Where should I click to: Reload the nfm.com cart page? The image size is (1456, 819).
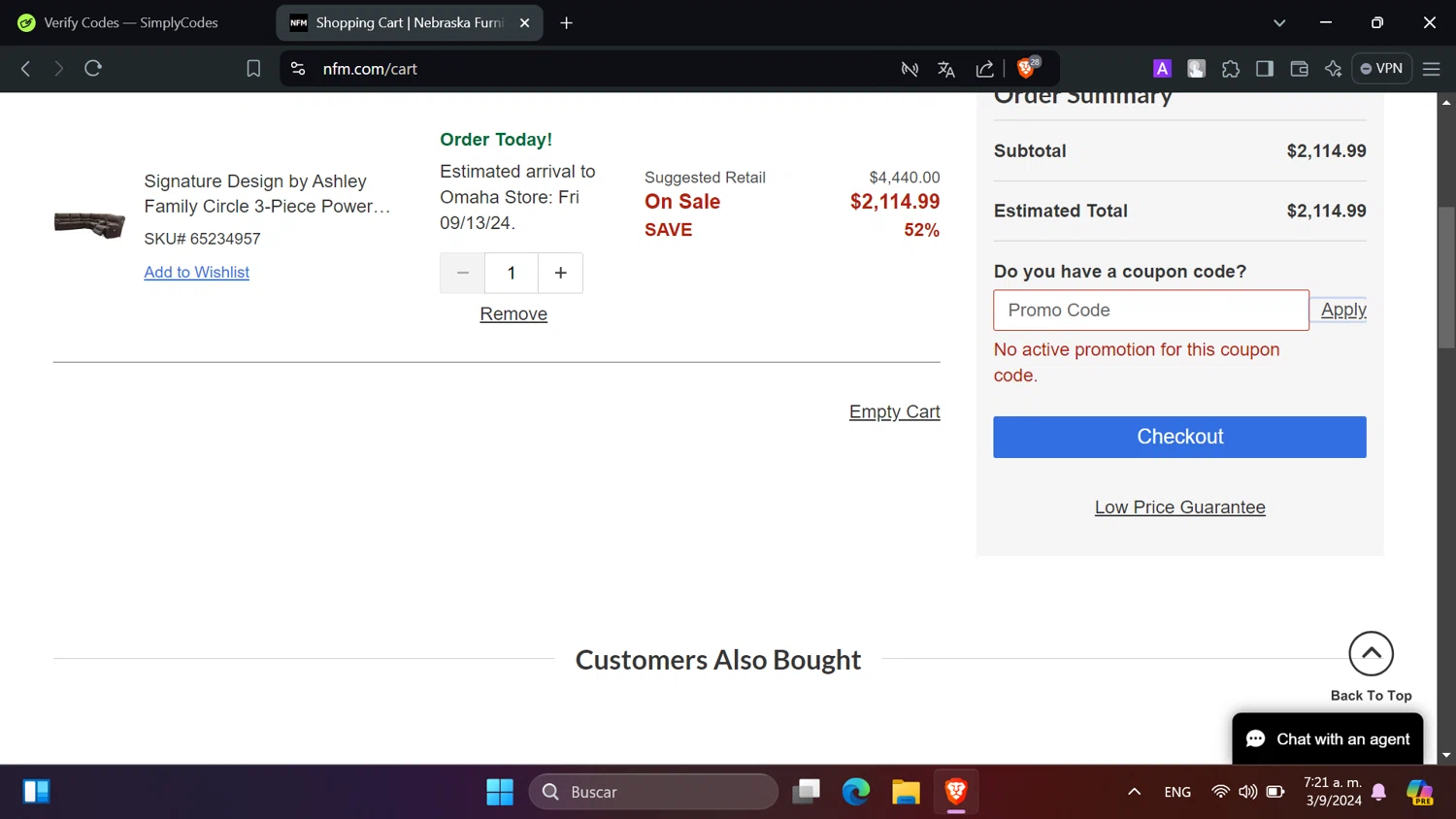click(93, 69)
